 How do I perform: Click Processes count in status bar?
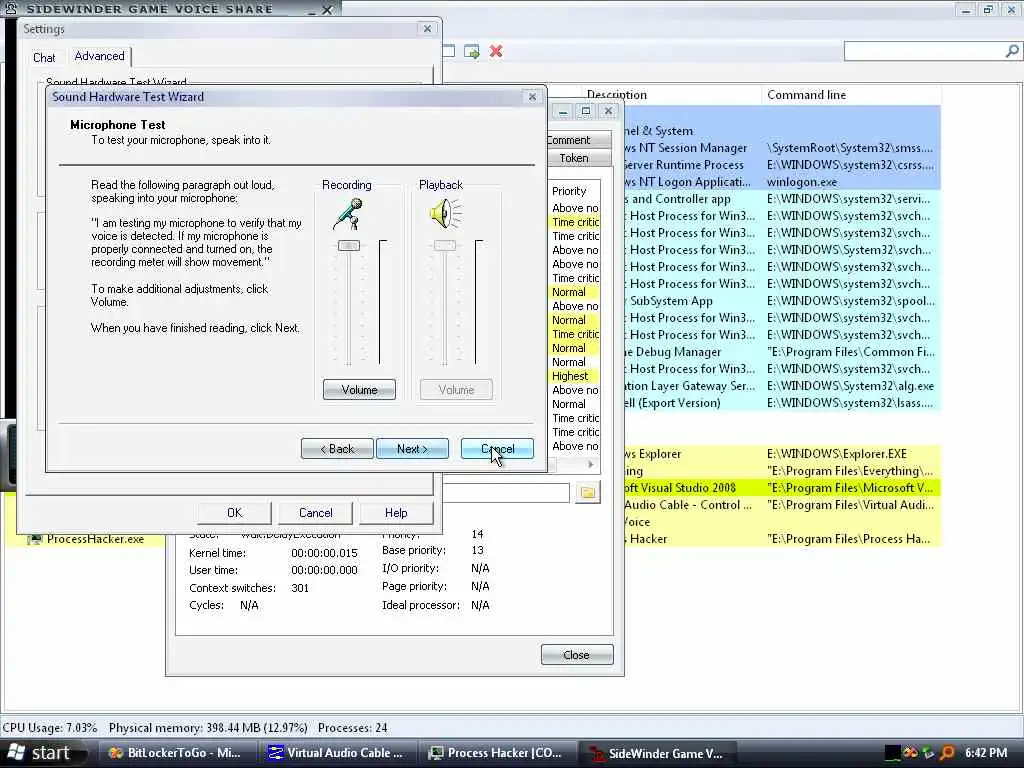353,728
